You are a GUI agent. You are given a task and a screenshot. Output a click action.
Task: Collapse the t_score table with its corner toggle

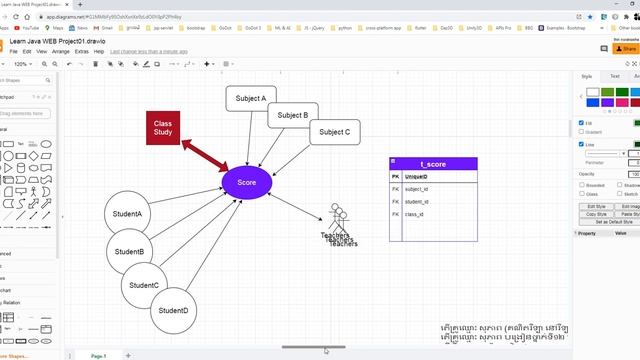tap(393, 161)
